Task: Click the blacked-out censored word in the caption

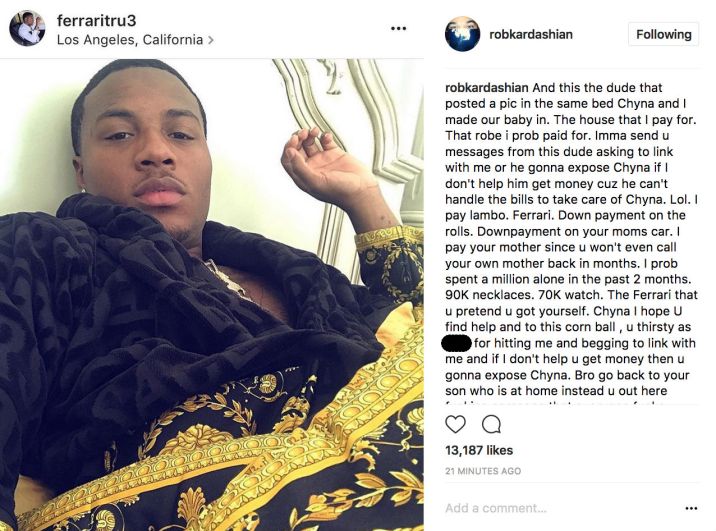Action: (x=457, y=343)
